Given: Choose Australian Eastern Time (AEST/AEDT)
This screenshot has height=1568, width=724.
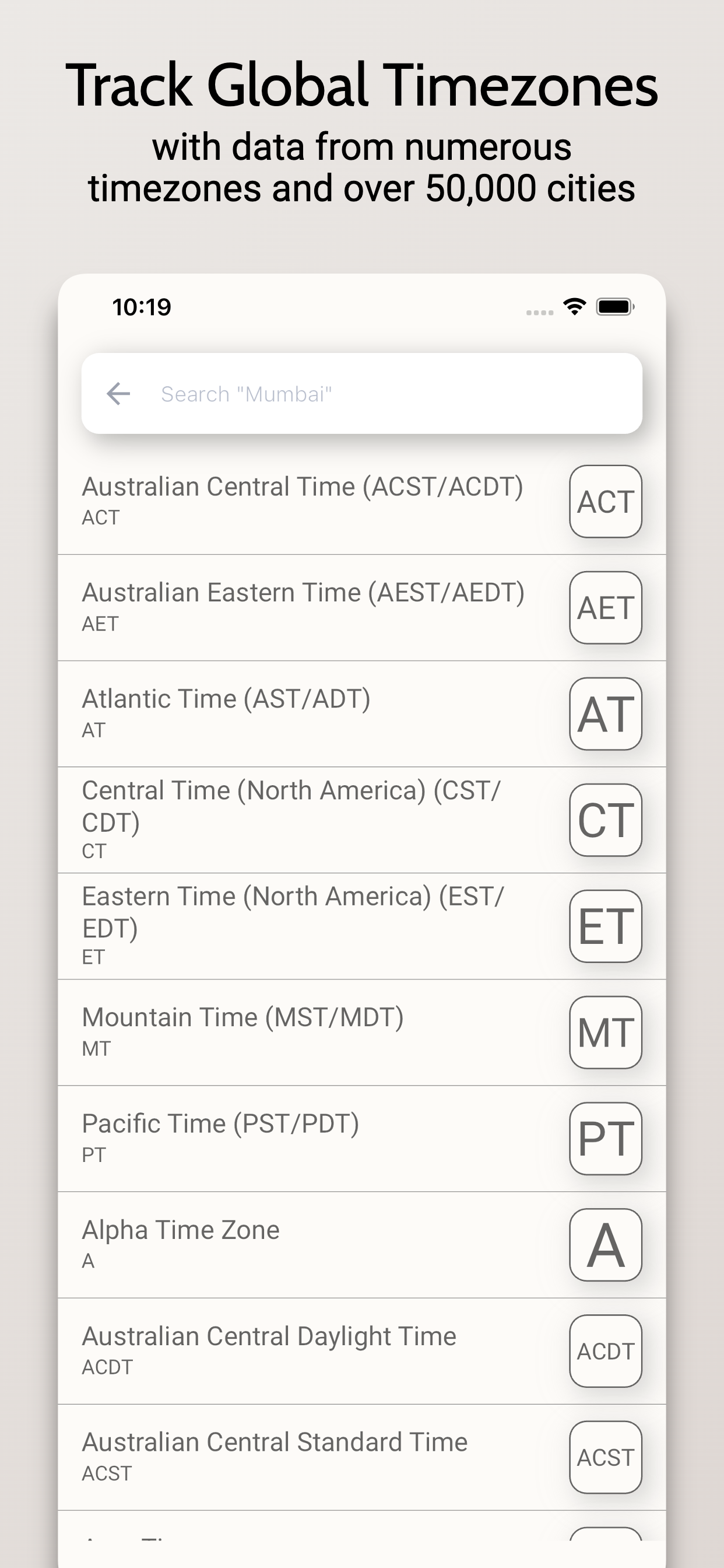Looking at the screenshot, I should tap(362, 607).
